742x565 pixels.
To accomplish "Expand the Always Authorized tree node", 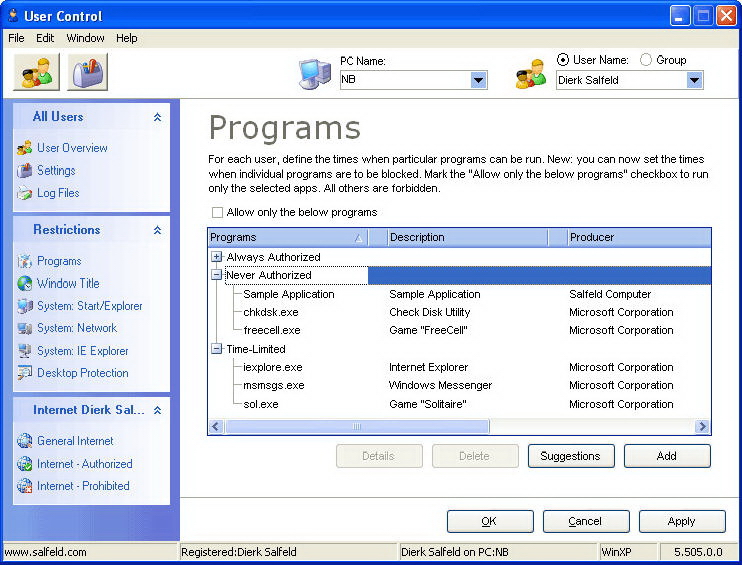I will tap(217, 257).
